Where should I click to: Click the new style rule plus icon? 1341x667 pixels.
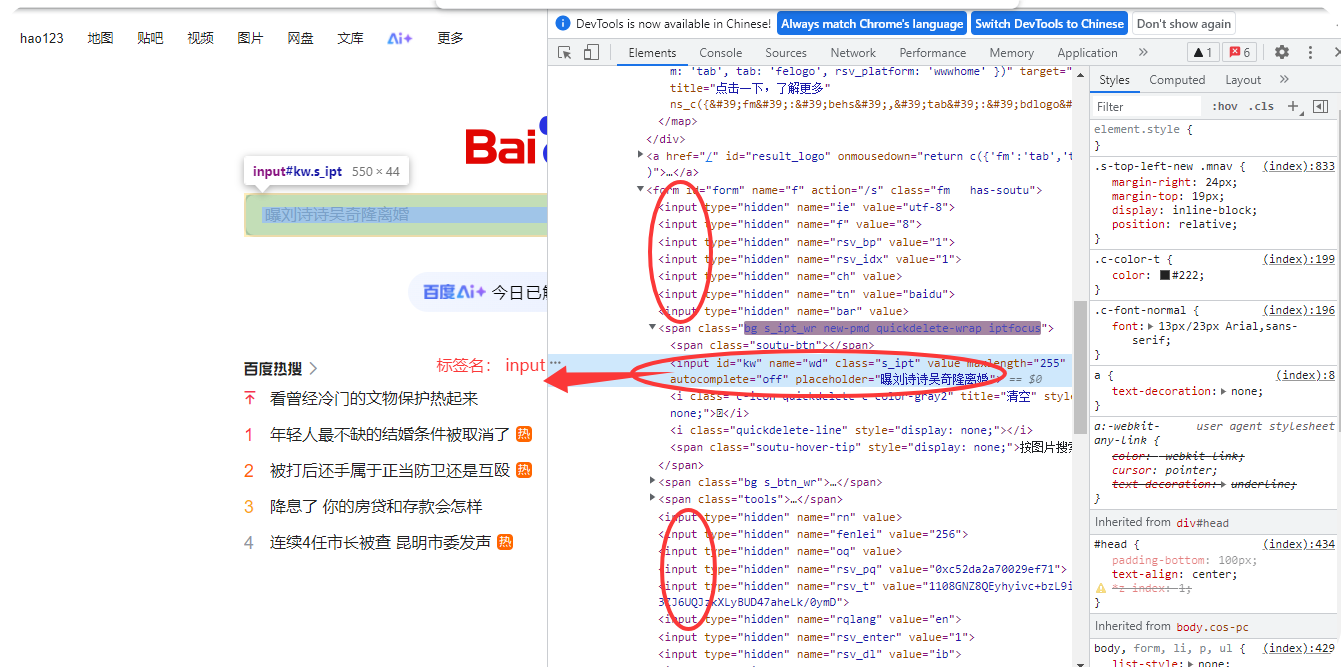click(1293, 106)
